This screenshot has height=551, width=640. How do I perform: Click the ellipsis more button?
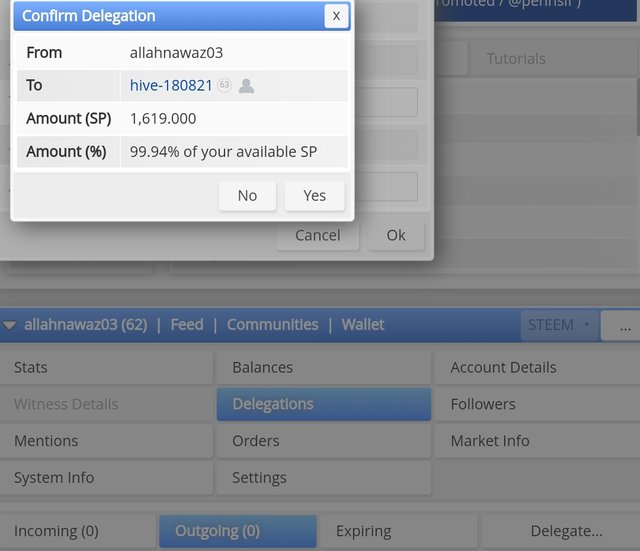622,325
